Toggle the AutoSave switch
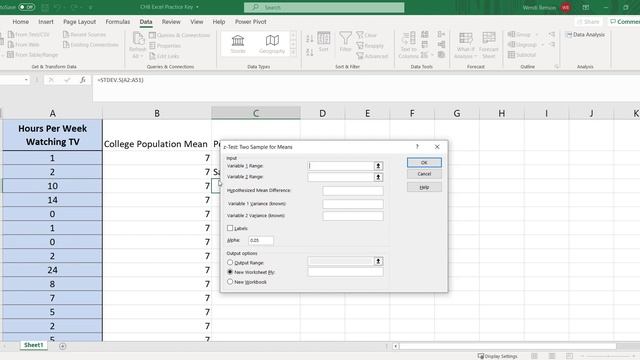This screenshot has width=640, height=360. pyautogui.click(x=27, y=7)
